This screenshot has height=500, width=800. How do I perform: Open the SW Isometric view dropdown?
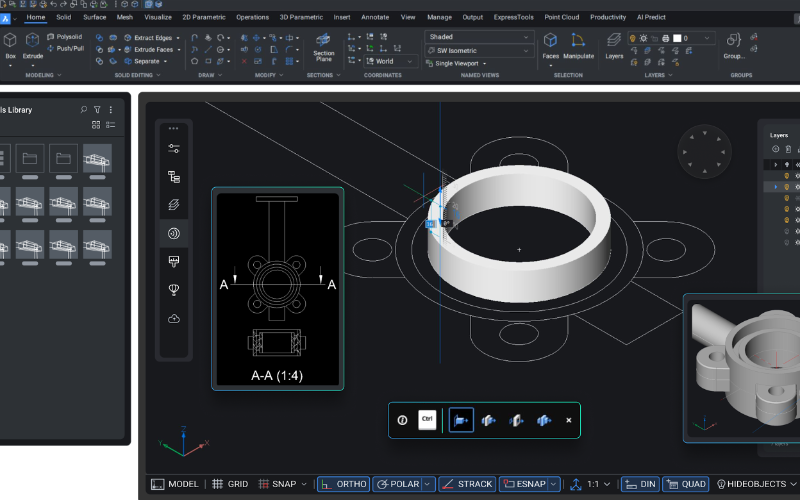[x=479, y=50]
